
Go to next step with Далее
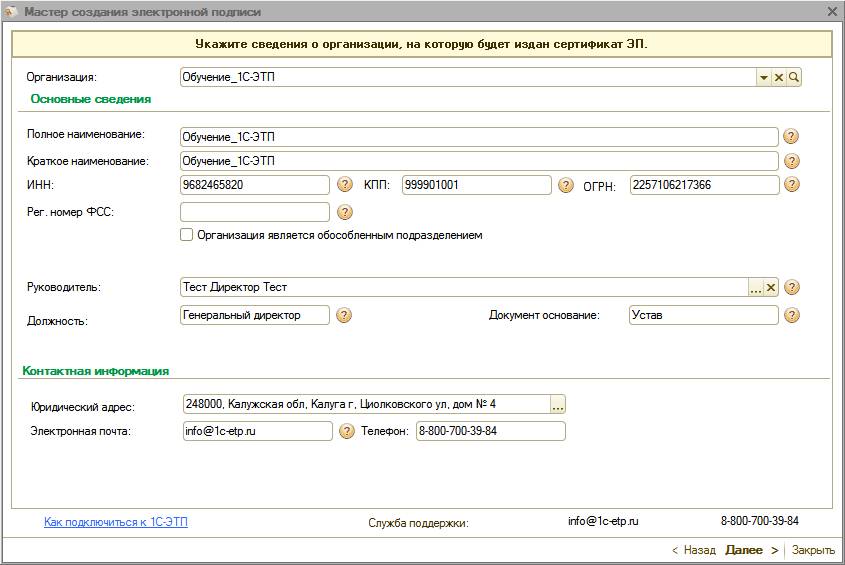[x=750, y=550]
